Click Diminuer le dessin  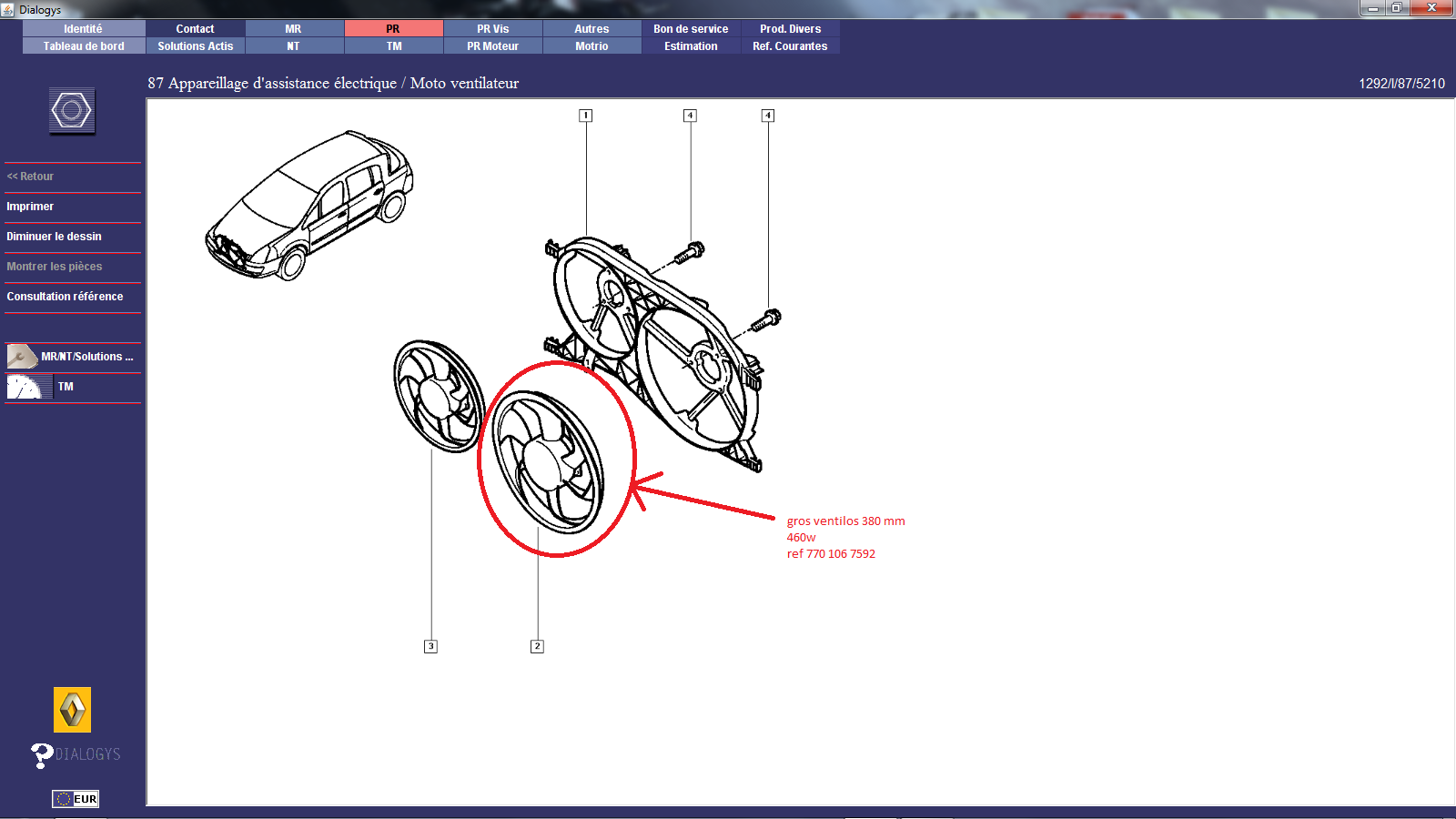pos(55,237)
